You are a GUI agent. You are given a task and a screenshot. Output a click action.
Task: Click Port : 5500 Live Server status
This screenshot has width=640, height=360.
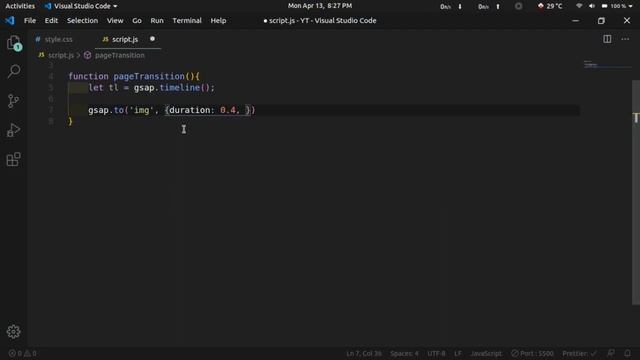point(532,353)
